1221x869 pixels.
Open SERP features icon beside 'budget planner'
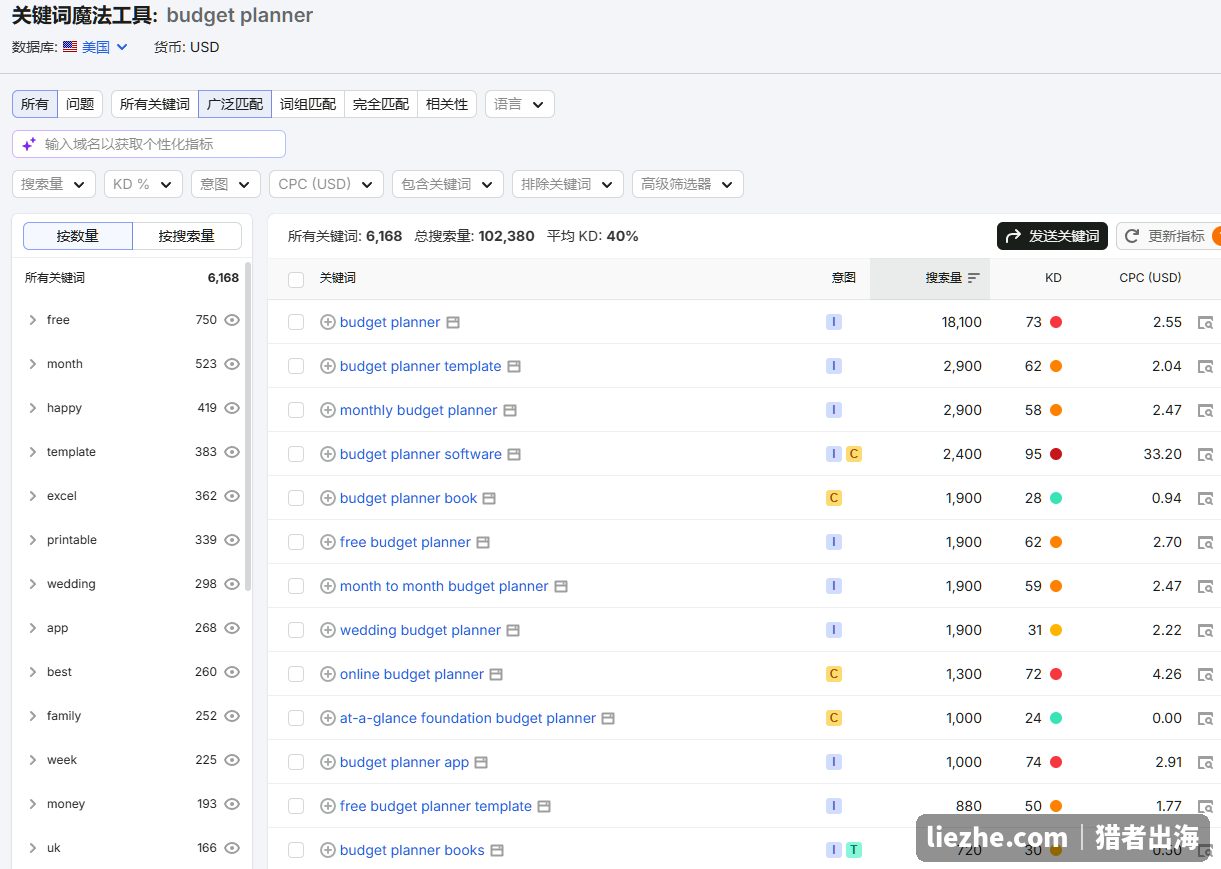[x=453, y=322]
